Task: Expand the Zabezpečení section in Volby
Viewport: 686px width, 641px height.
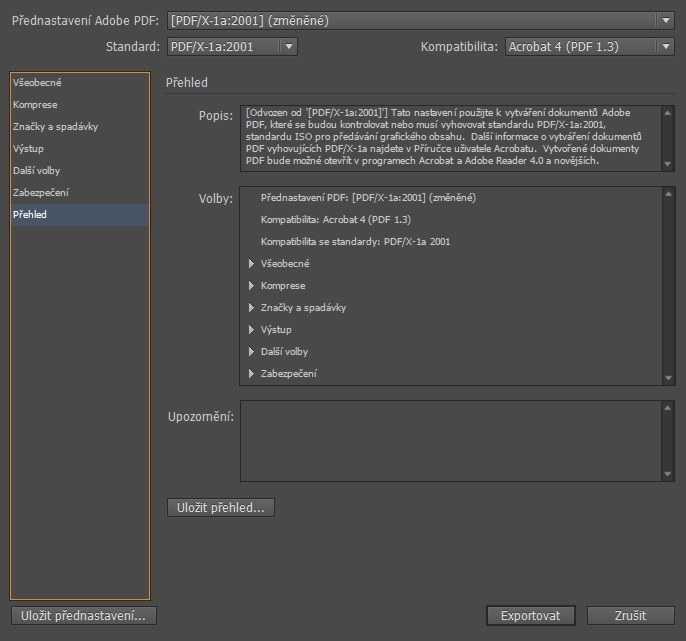Action: (252, 373)
